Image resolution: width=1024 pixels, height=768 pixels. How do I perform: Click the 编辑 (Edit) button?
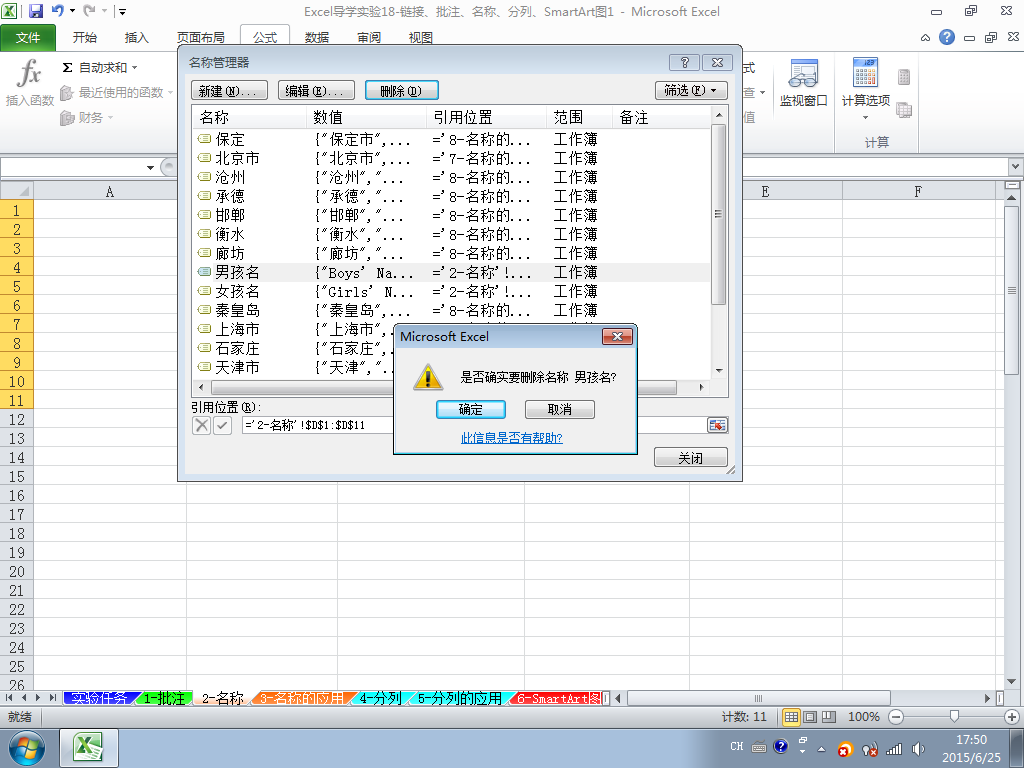click(316, 90)
